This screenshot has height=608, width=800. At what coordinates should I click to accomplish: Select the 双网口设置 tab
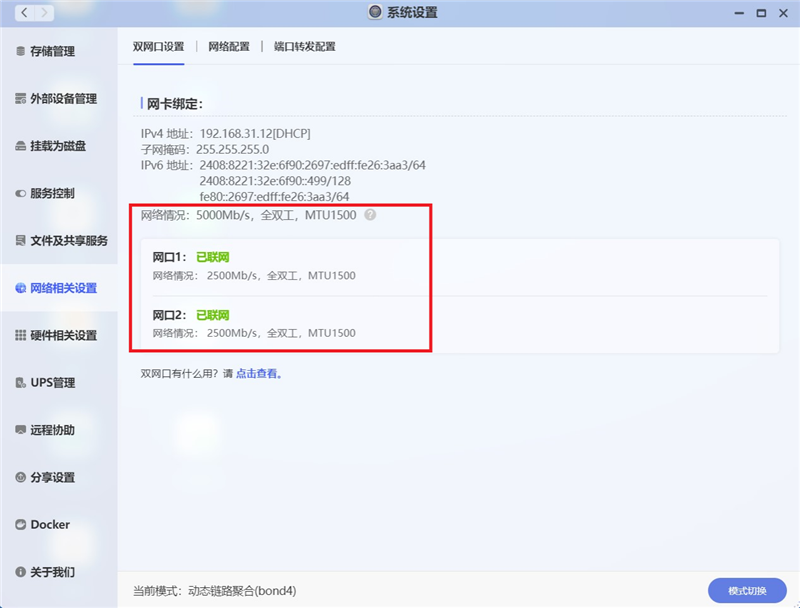(x=159, y=46)
